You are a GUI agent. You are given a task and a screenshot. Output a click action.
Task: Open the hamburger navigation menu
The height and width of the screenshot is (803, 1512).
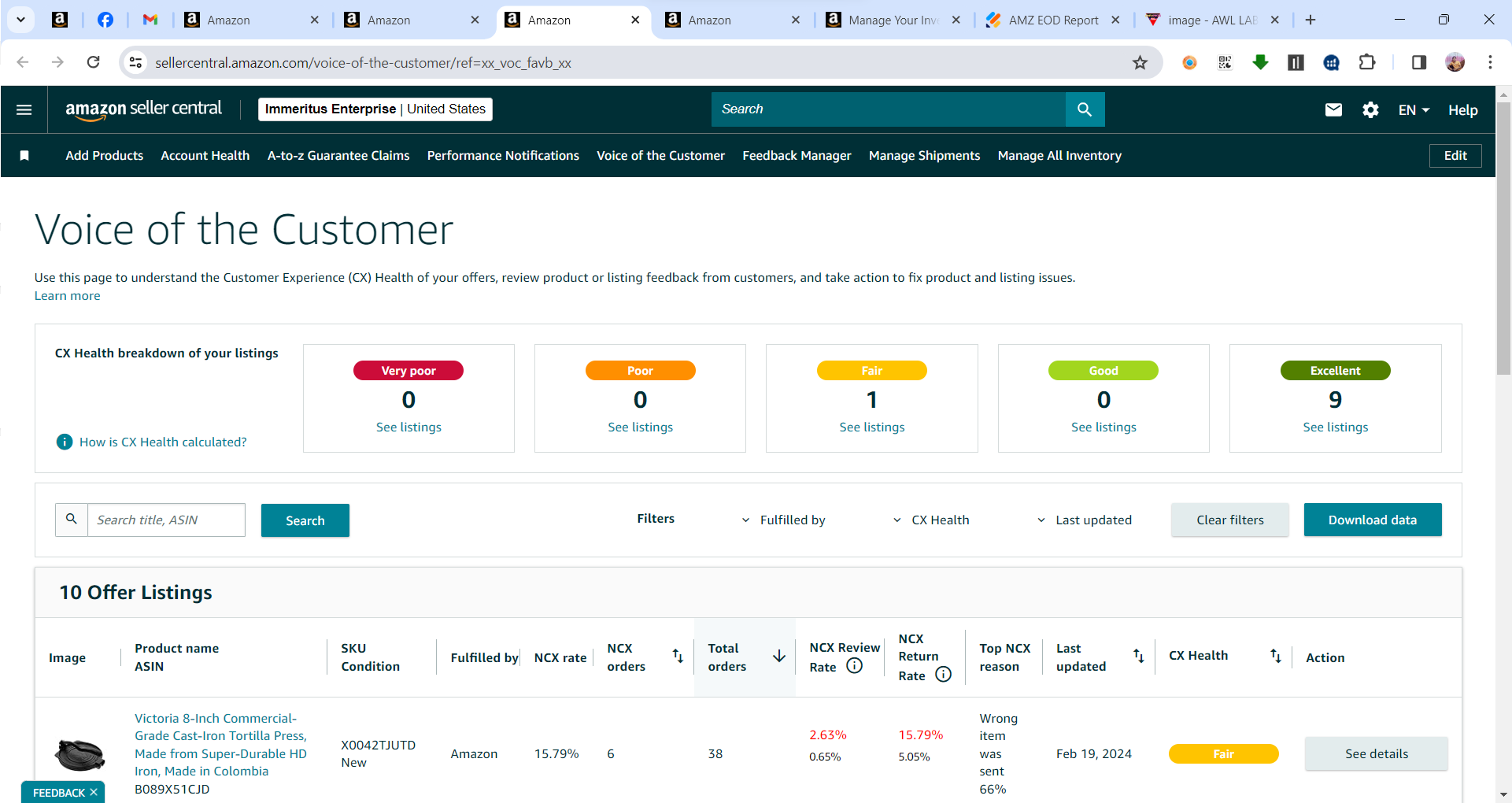point(24,109)
